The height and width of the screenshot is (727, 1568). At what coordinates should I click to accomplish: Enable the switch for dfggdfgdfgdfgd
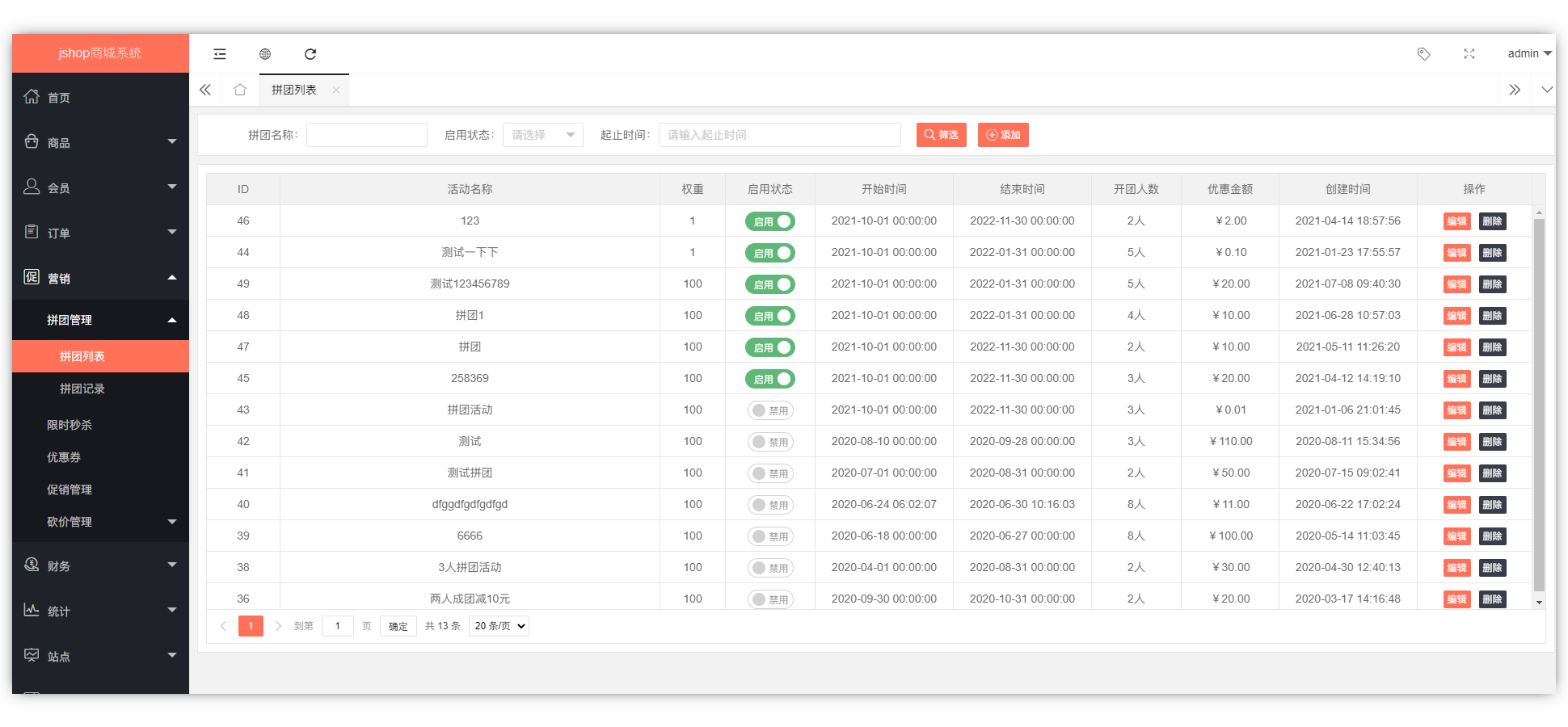point(770,505)
